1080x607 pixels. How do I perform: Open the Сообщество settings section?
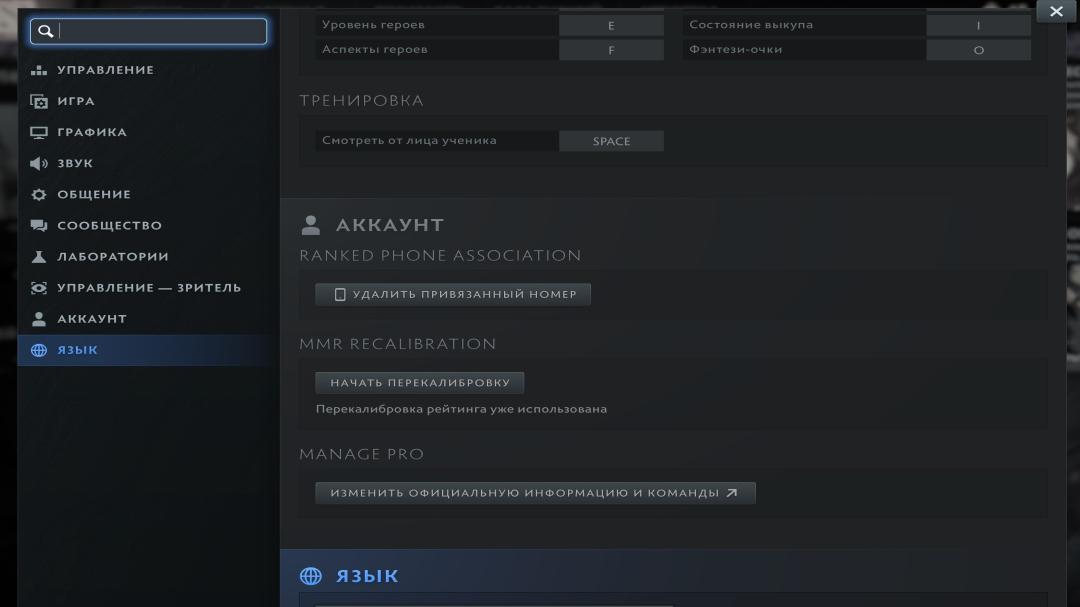tap(110, 225)
